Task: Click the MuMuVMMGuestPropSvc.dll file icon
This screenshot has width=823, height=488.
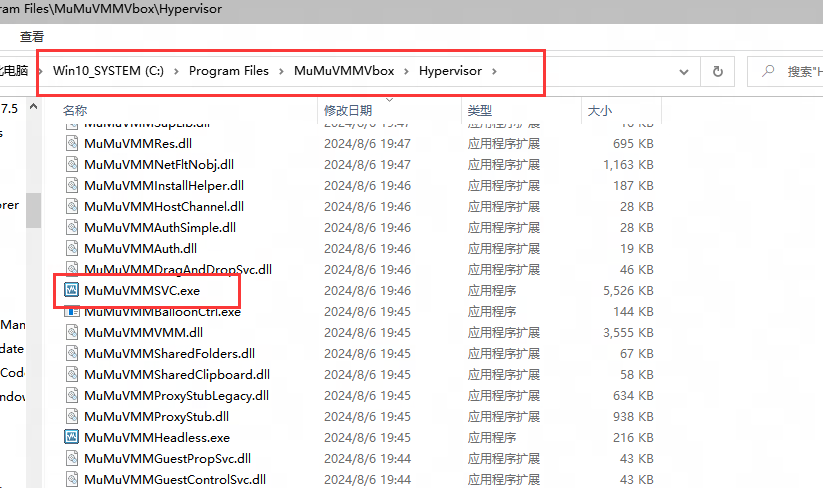Action: [x=72, y=458]
